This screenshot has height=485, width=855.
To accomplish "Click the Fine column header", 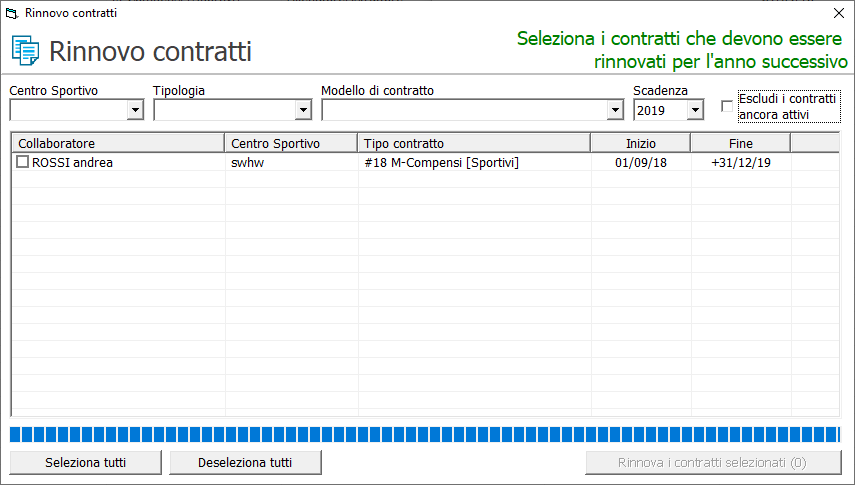I will pos(740,143).
